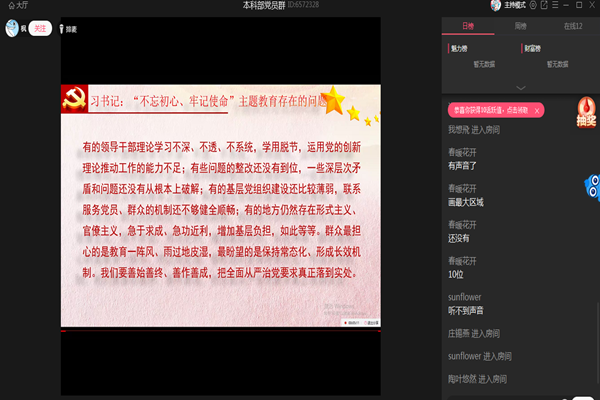Click chat message 有声音了
This screenshot has height=400, width=600.
pos(462,166)
